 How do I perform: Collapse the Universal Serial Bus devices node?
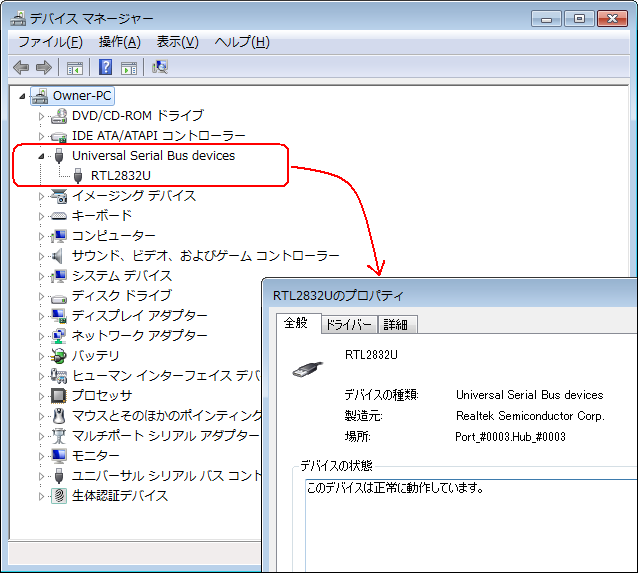(x=41, y=156)
